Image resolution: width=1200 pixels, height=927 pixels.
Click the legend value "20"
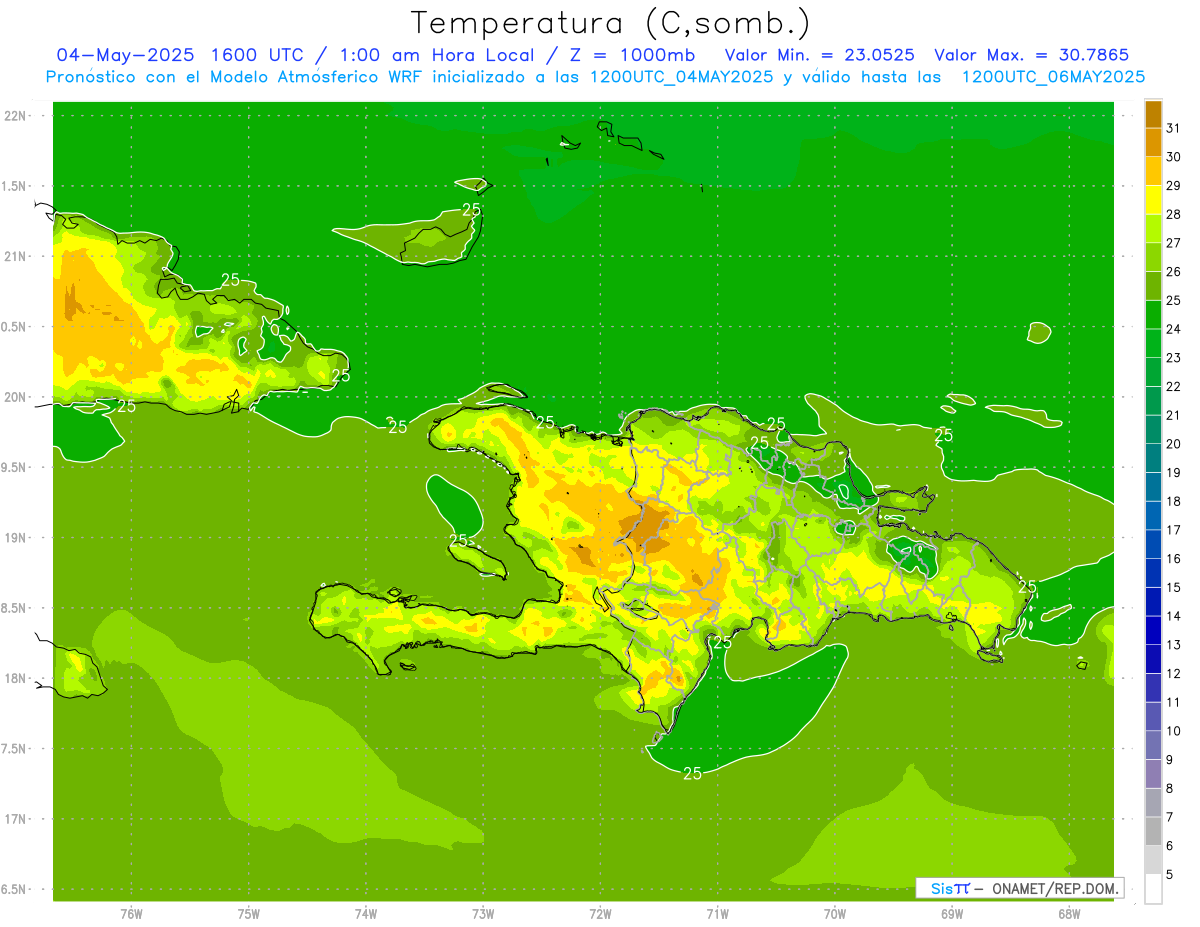click(x=1174, y=444)
